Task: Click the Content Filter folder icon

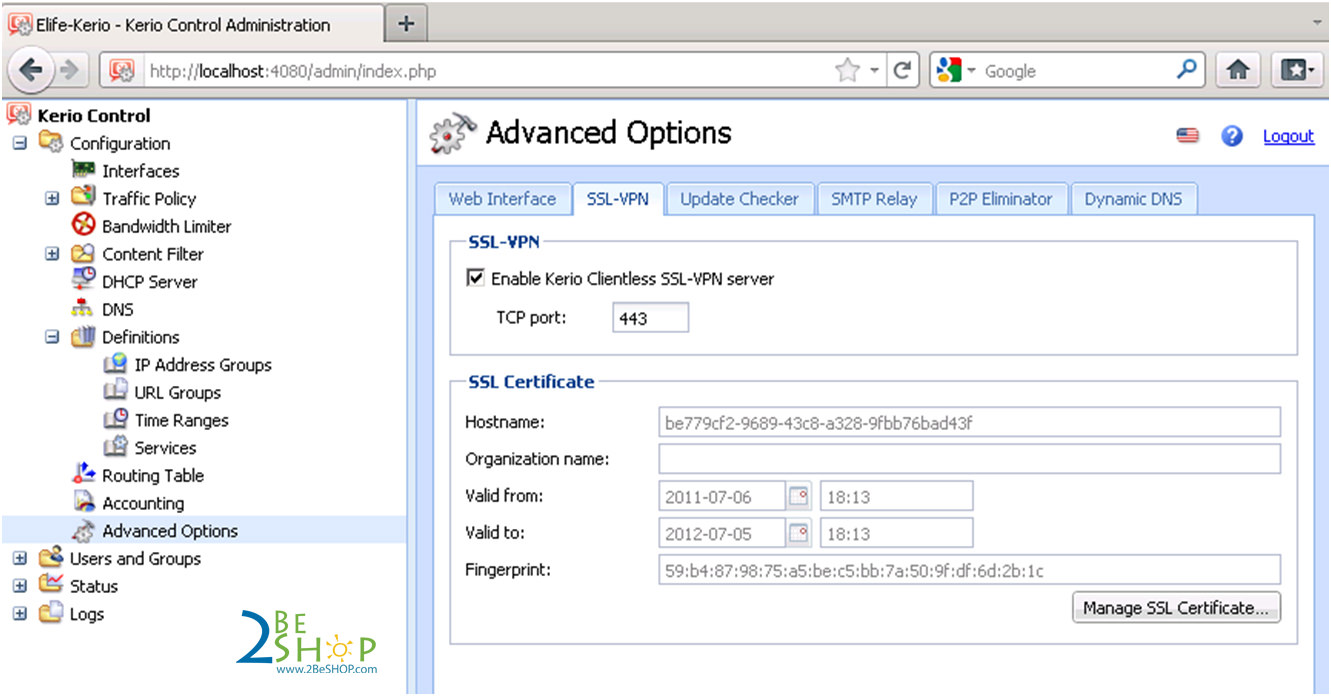Action: click(84, 254)
